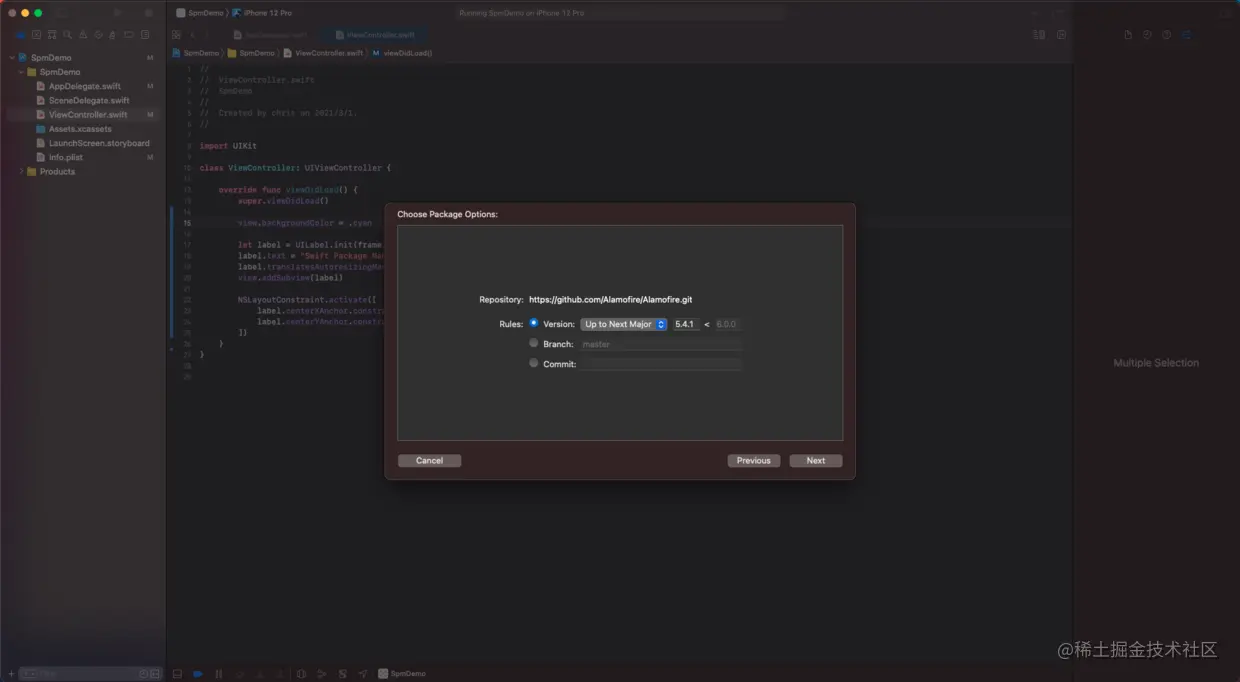Screen dimensions: 1240x682
Task: Edit the 5.4.1 minimum version field
Action: click(x=686, y=324)
